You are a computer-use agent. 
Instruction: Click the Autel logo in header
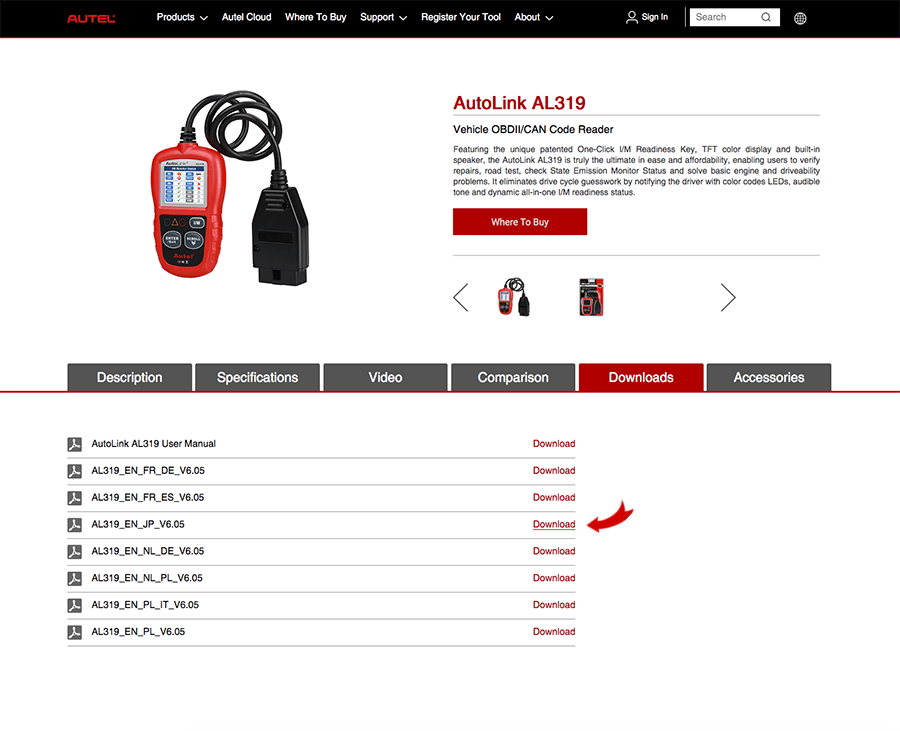tap(91, 18)
